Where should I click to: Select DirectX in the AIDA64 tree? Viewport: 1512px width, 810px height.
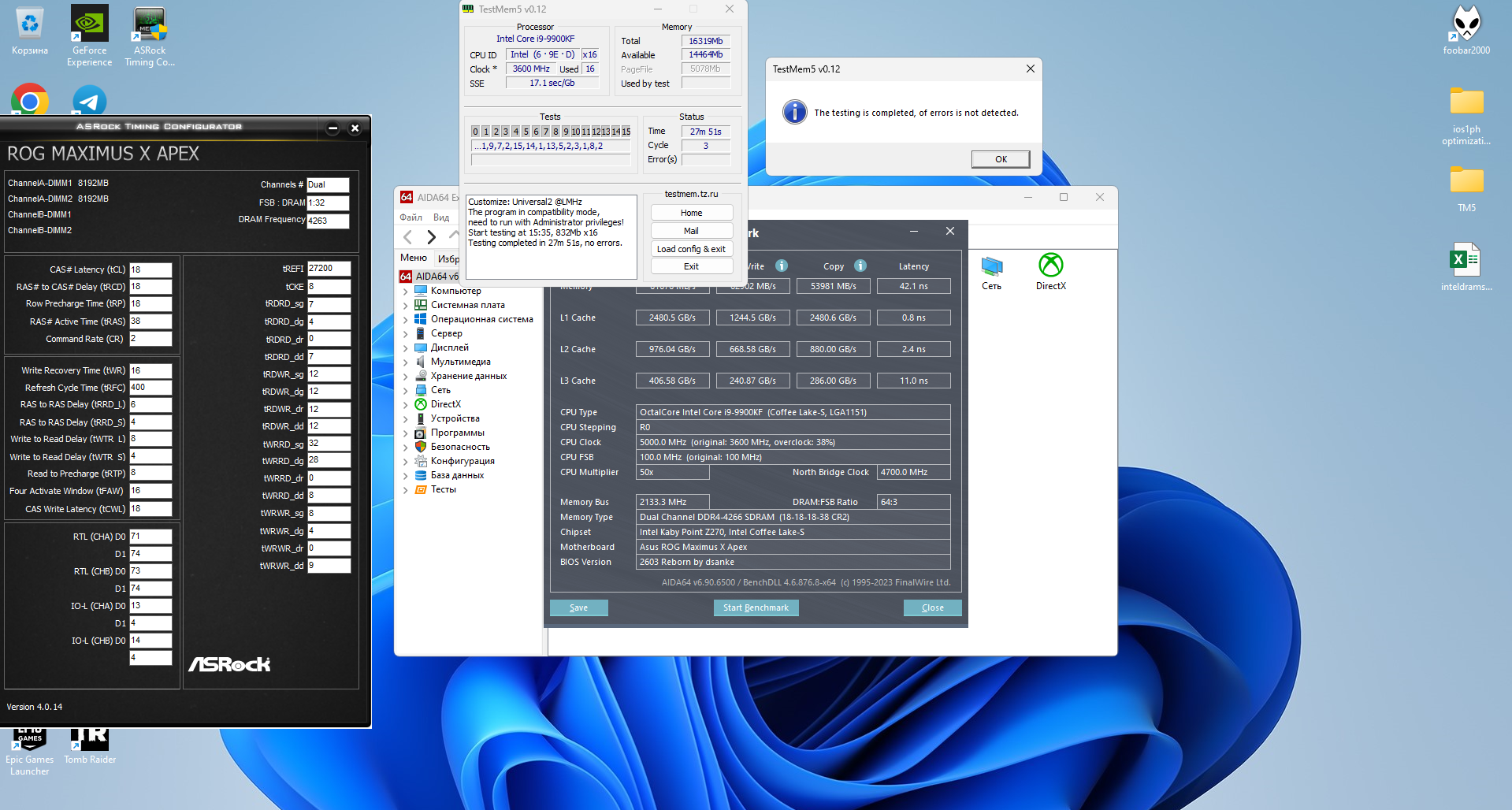(x=446, y=404)
